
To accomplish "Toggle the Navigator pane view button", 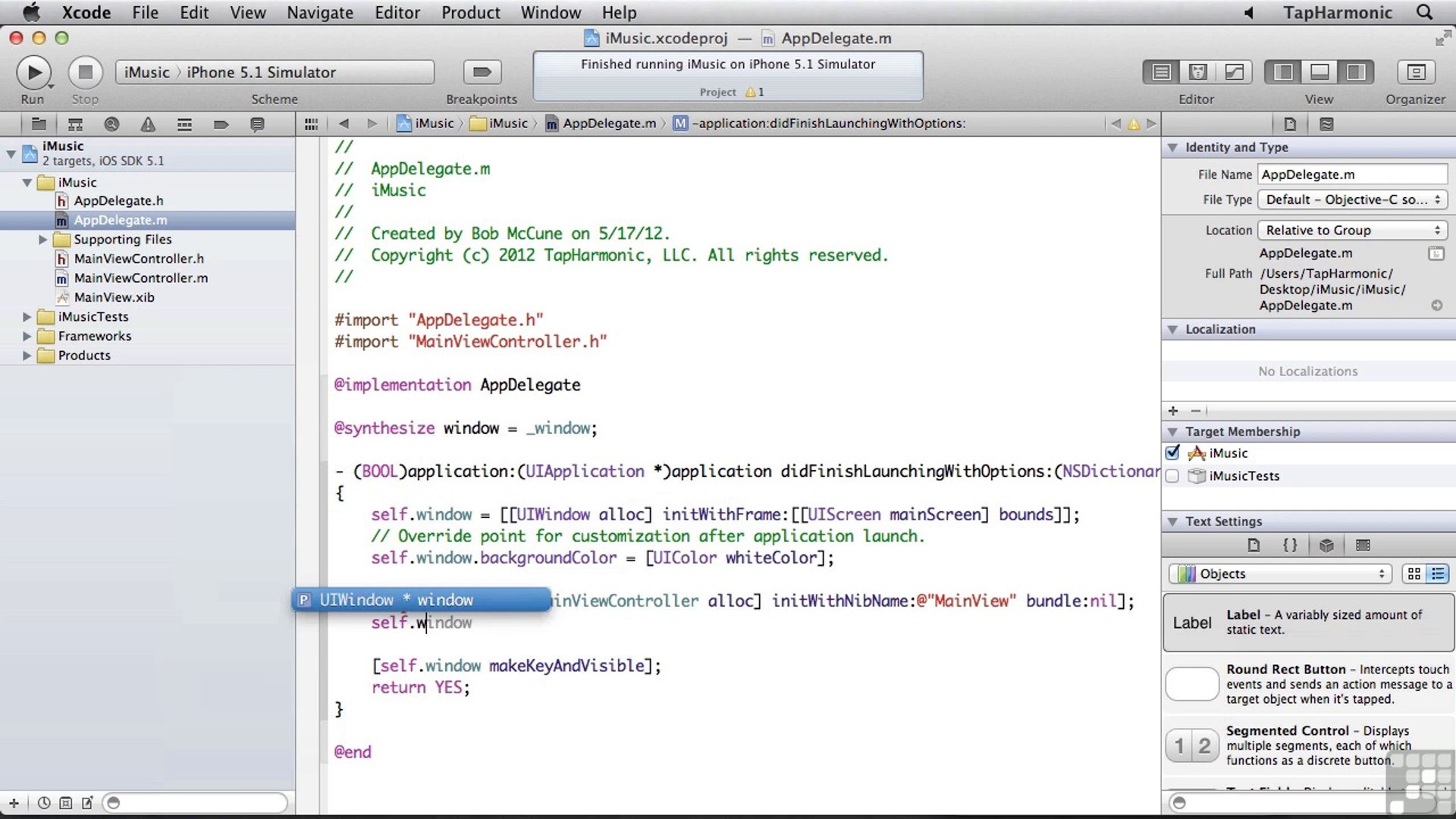I will 1283,72.
